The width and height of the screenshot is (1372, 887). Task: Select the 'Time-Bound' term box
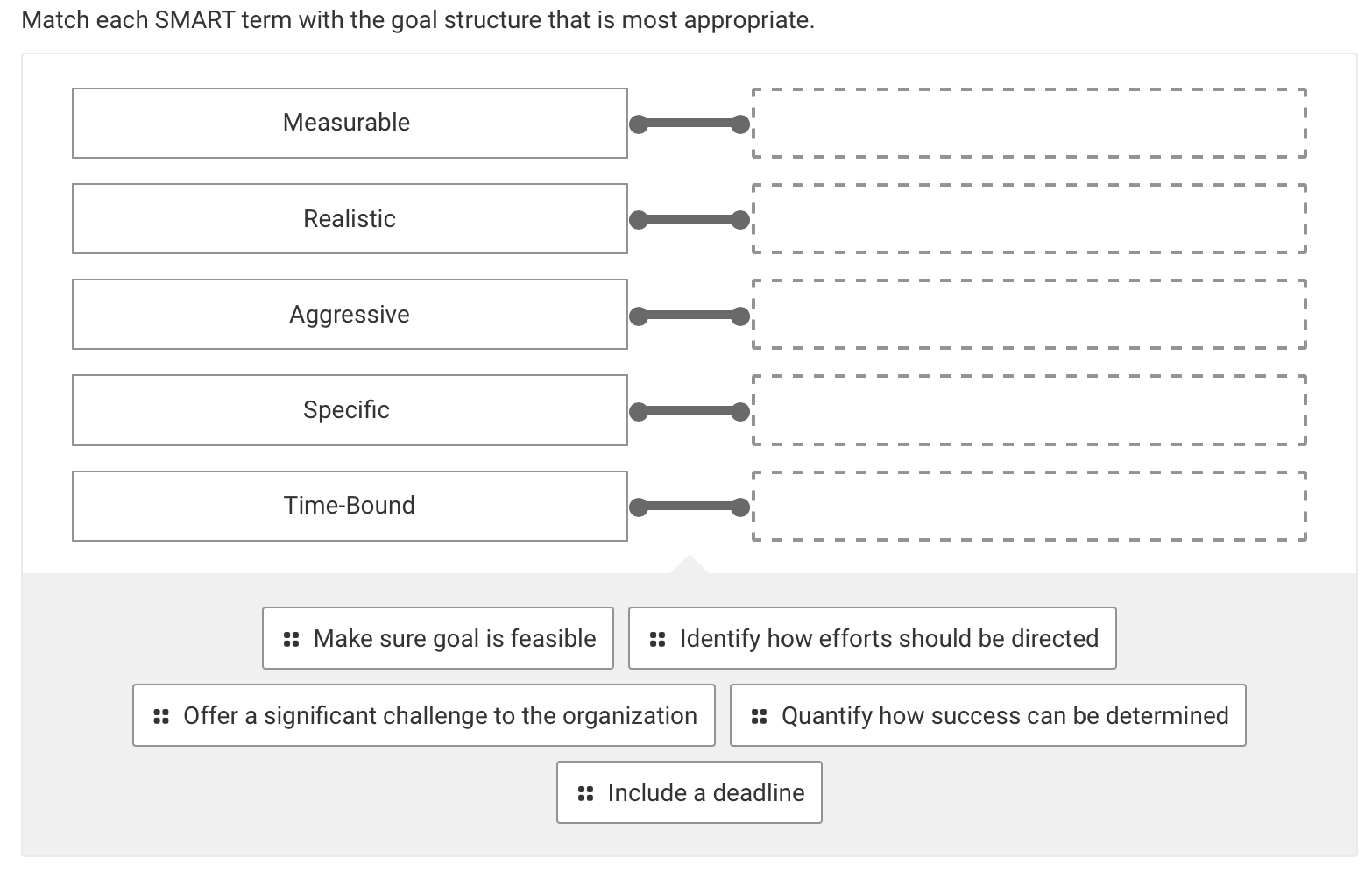tap(349, 506)
